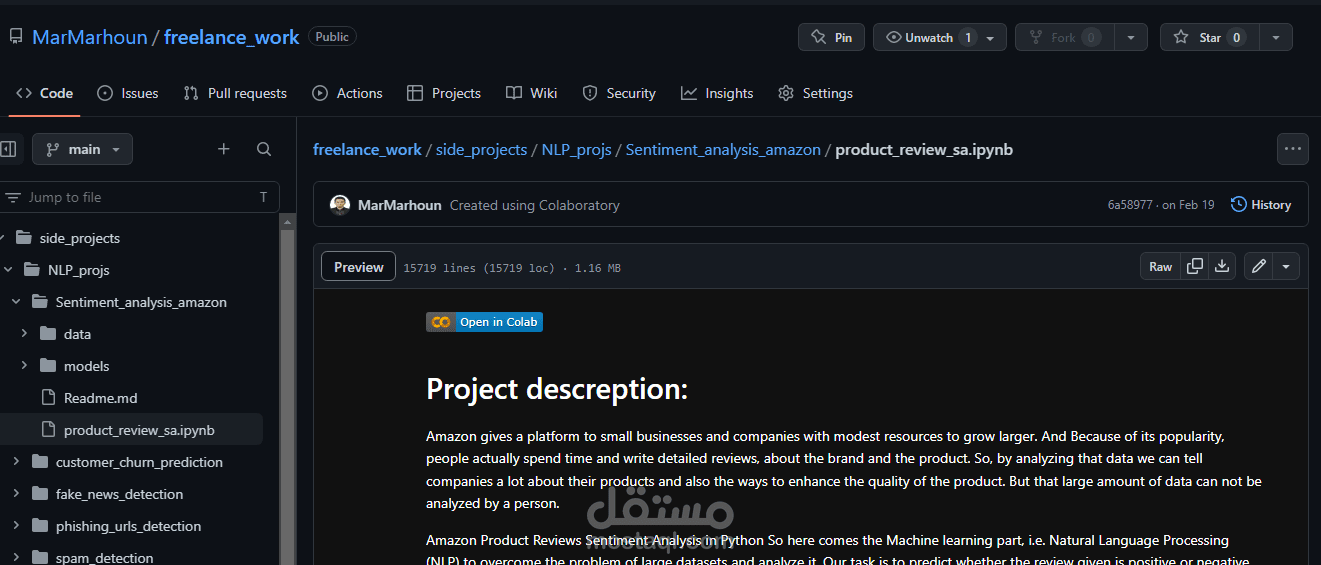This screenshot has width=1321, height=565.
Task: Open the Actions tab
Action: 347,93
